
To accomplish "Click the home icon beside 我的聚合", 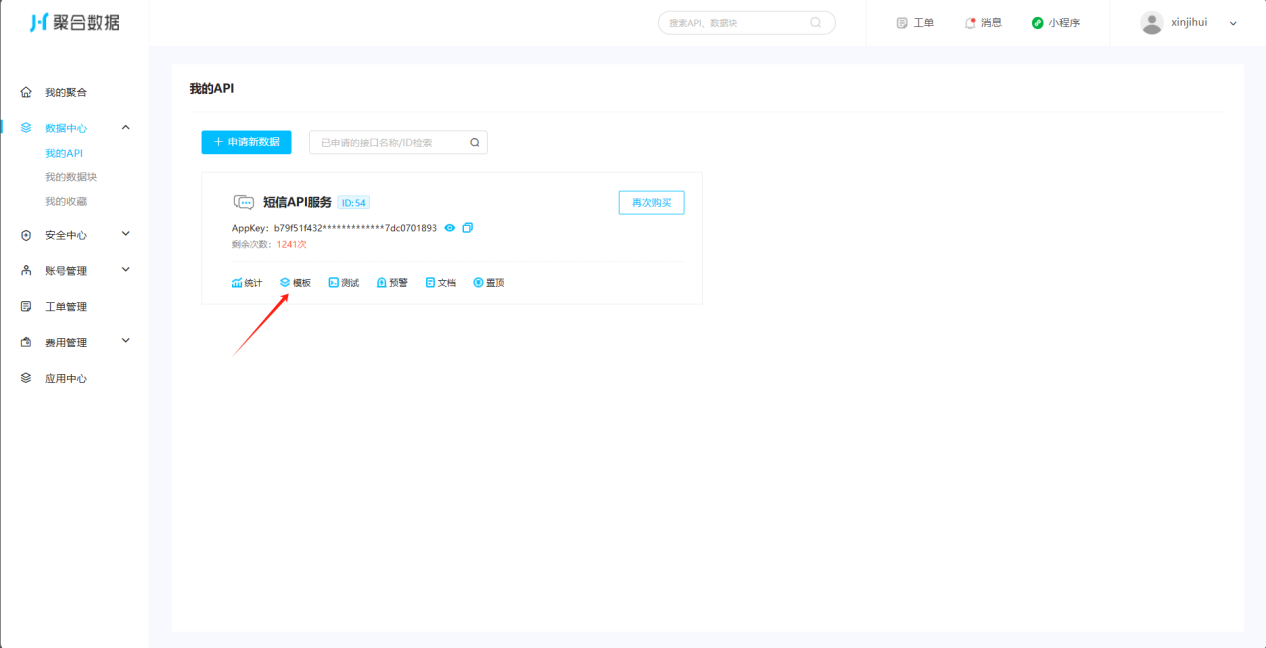I will [26, 92].
